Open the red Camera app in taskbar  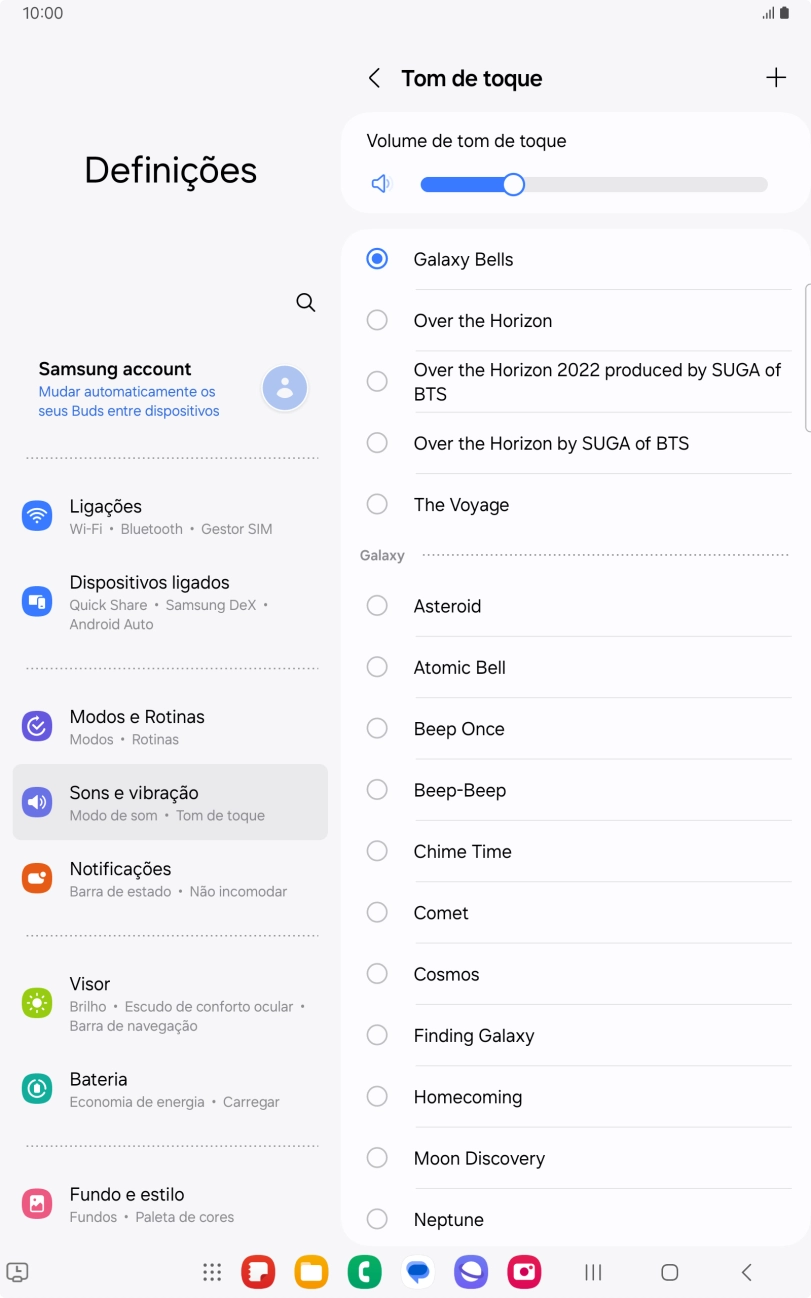point(524,1272)
